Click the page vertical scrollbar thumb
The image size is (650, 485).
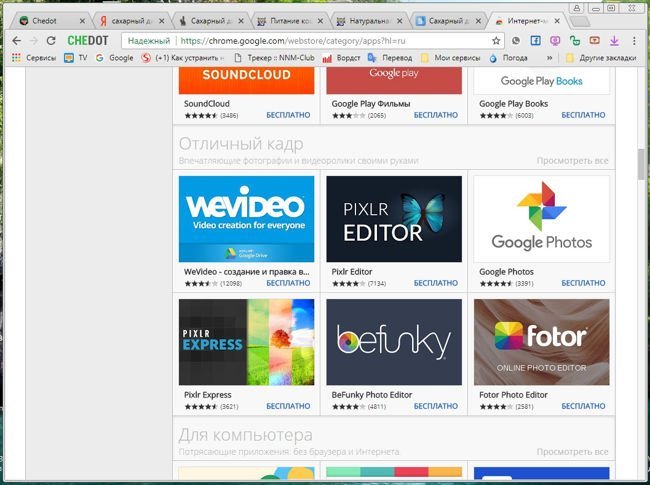pyautogui.click(x=642, y=164)
